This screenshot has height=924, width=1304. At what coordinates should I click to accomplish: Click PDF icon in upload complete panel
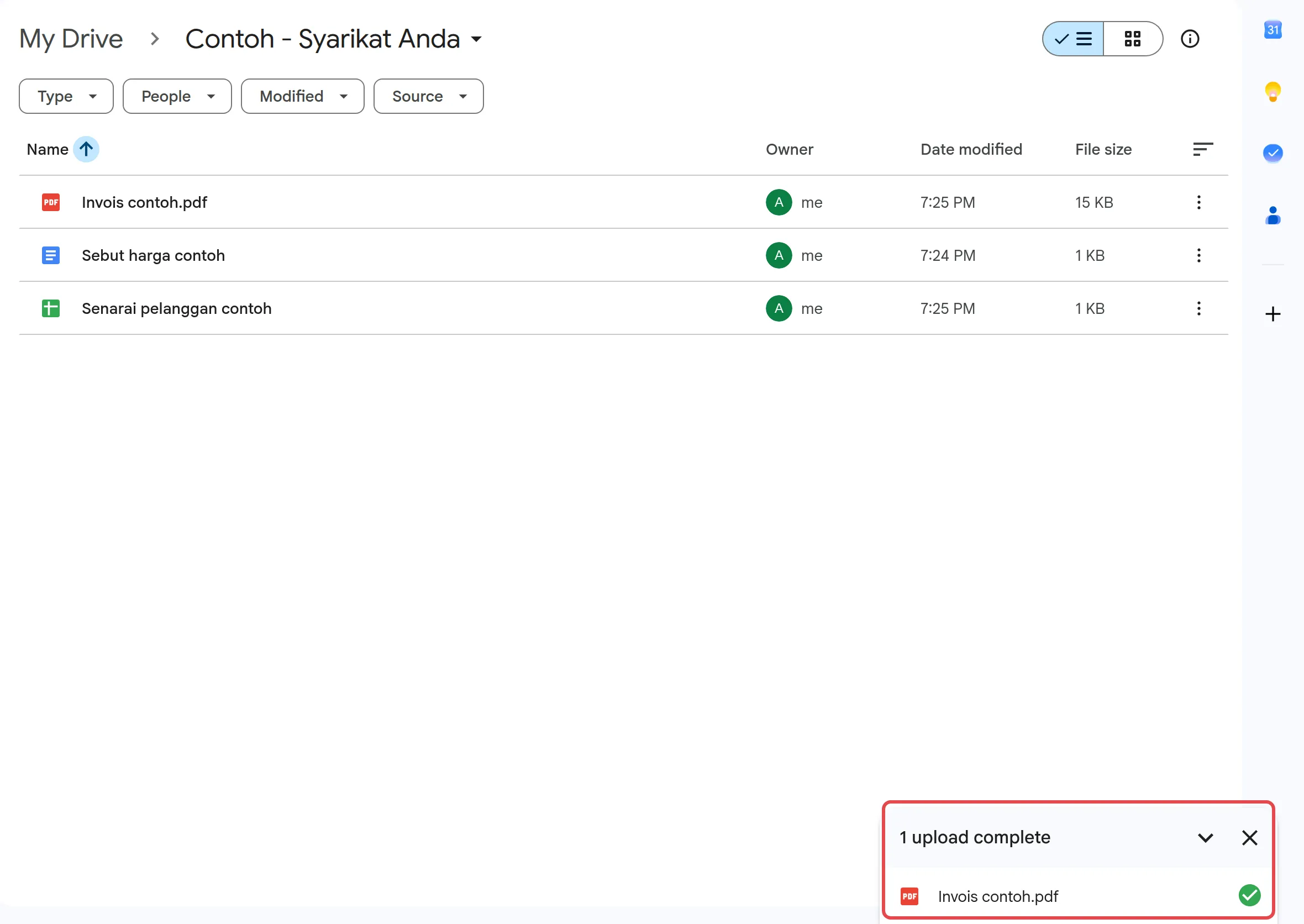click(909, 896)
